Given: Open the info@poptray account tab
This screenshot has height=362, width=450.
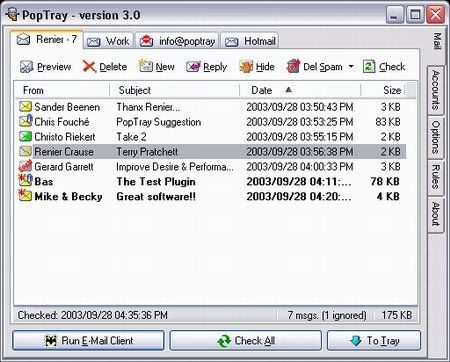Looking at the screenshot, I should (x=177, y=41).
